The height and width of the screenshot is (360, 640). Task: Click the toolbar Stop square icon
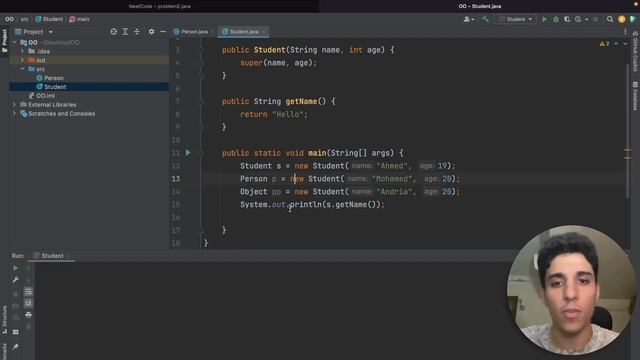pyautogui.click(x=596, y=19)
